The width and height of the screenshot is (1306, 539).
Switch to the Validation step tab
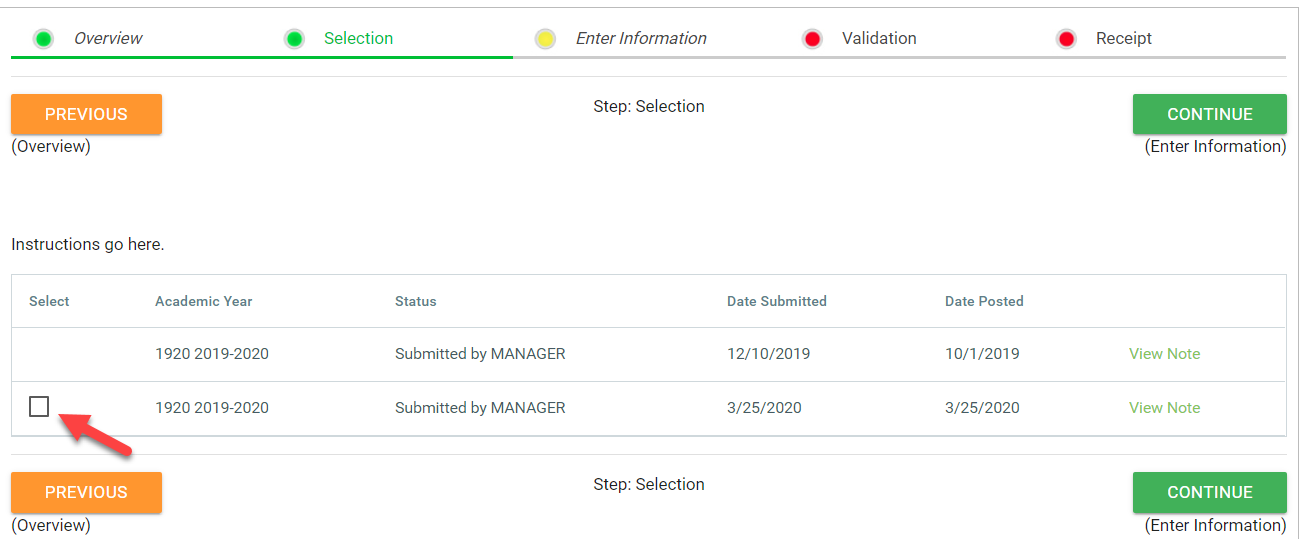tap(879, 39)
